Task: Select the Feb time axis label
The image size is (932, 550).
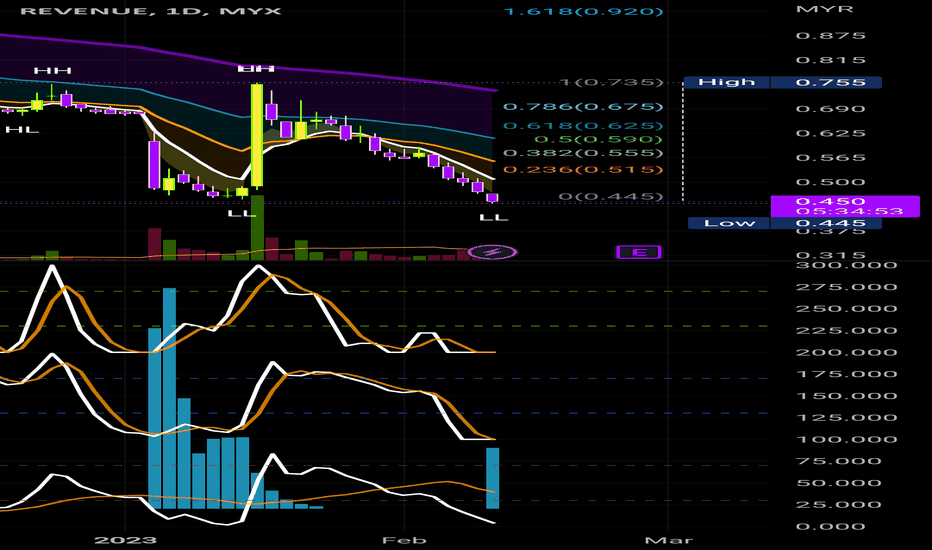Action: click(404, 540)
